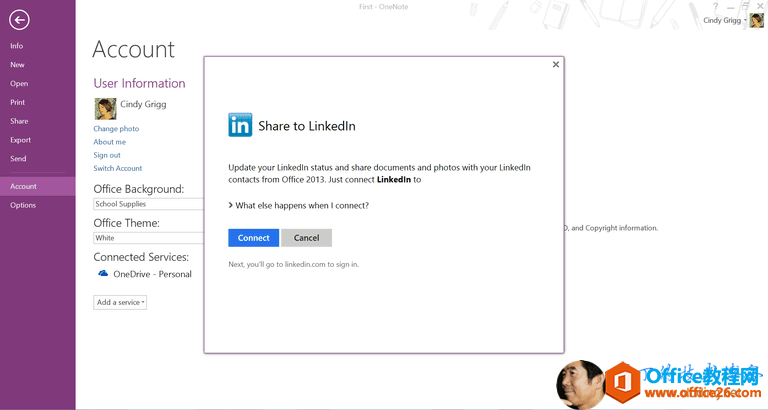Open the About me link
Viewport: 768px width, 410px height.
click(110, 142)
